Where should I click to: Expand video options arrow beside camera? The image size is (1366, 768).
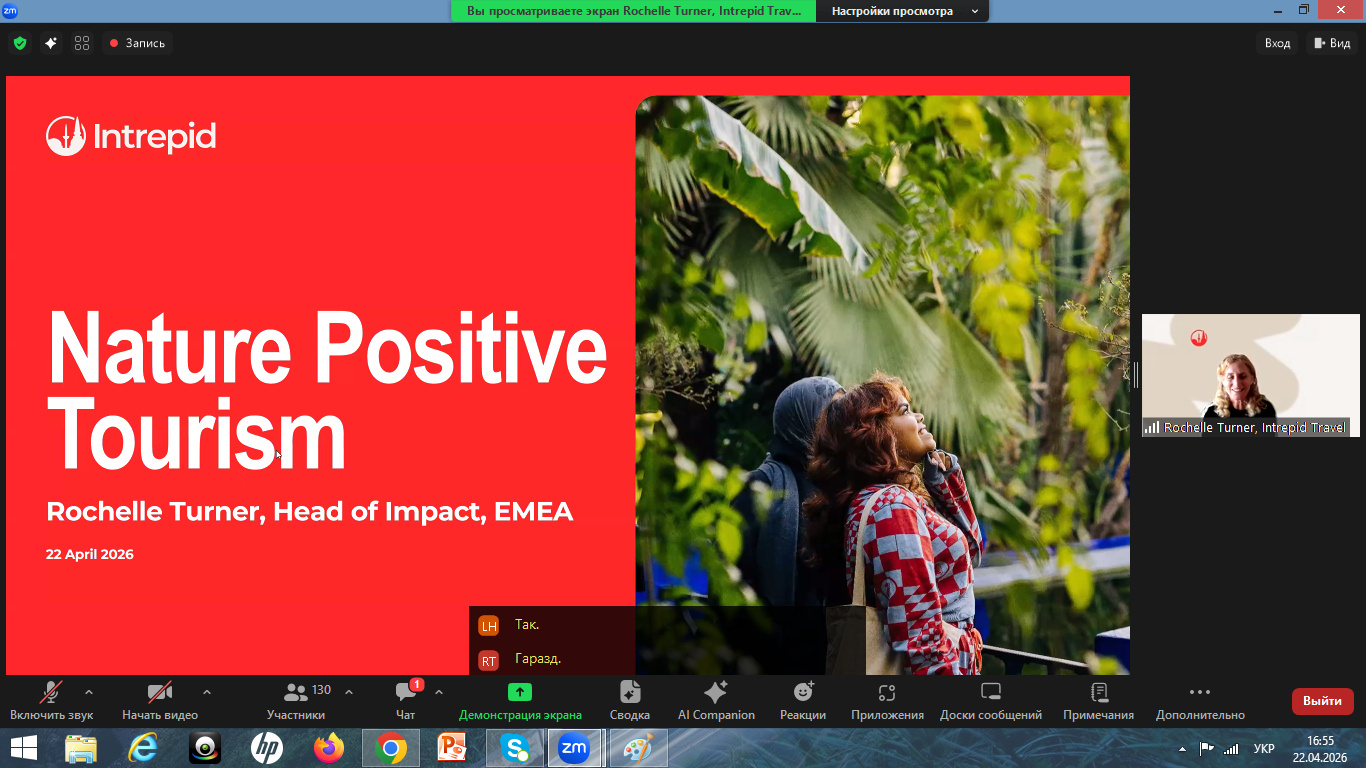pos(207,692)
